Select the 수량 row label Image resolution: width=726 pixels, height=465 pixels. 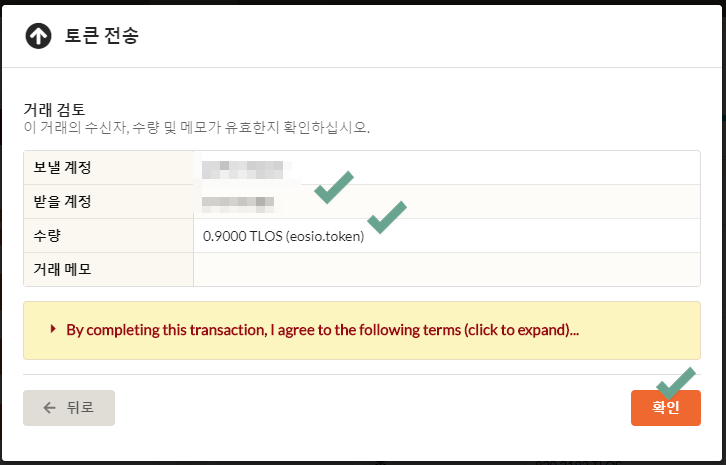pos(47,236)
